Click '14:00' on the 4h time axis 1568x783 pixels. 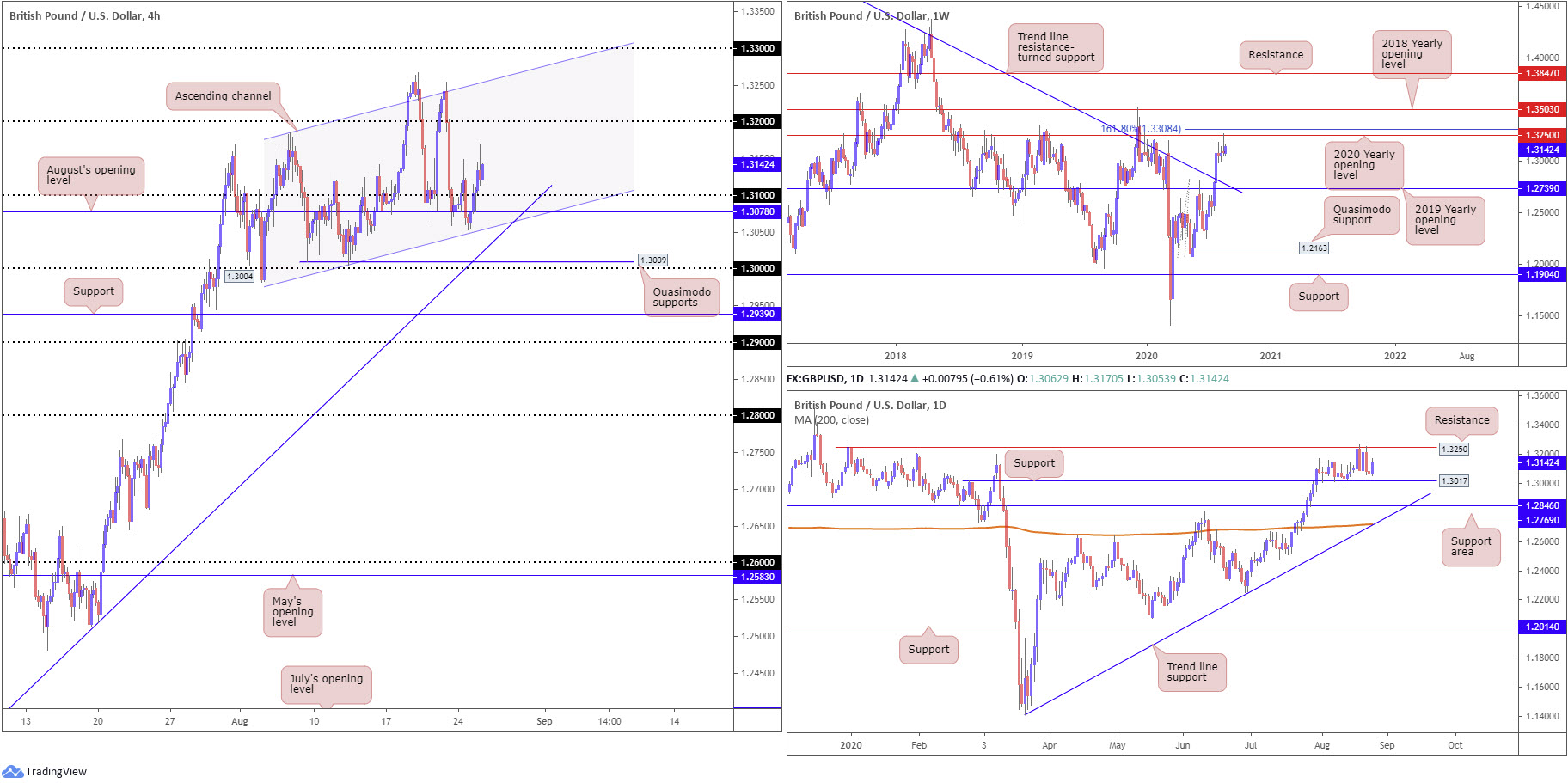click(x=609, y=721)
